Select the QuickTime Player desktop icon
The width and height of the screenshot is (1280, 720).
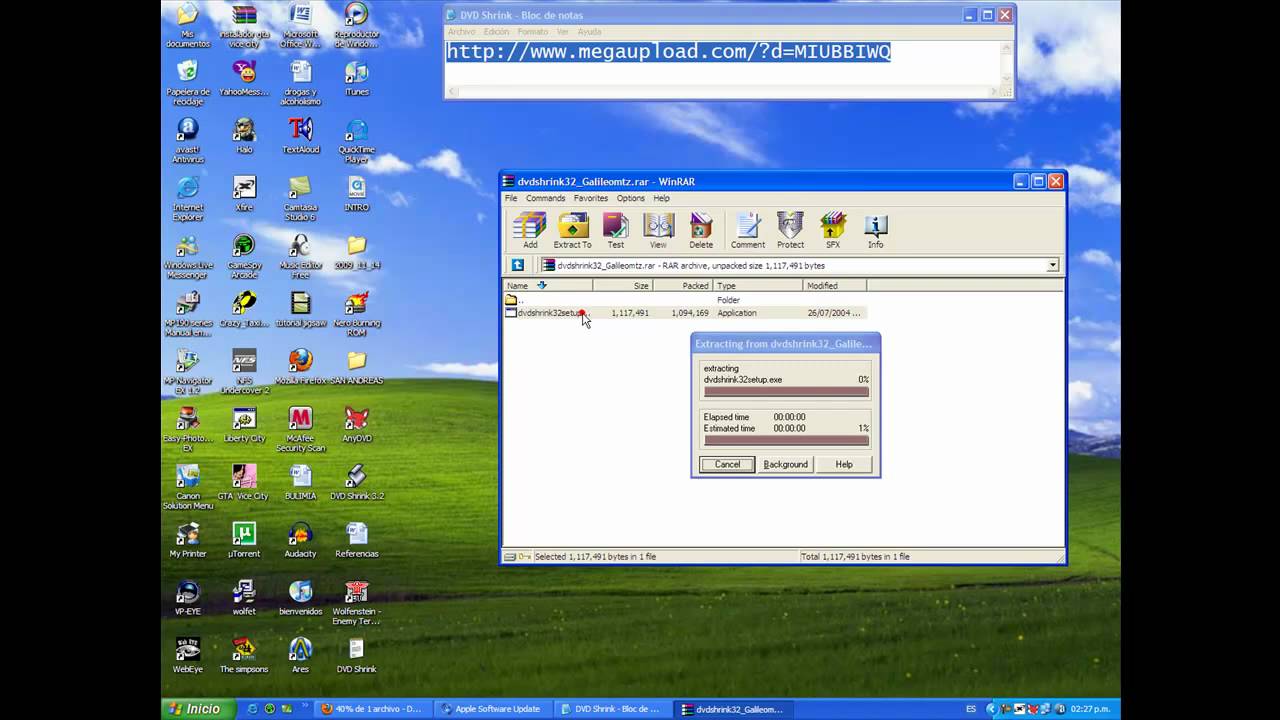[356, 140]
